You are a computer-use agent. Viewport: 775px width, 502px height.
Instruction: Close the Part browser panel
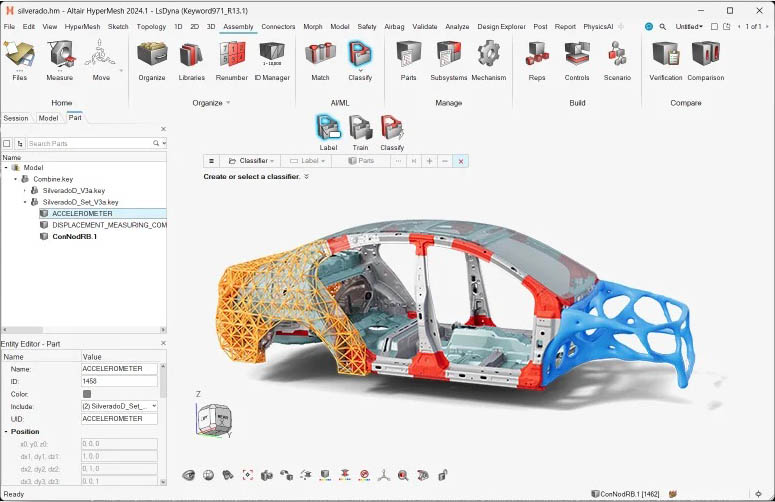[x=163, y=129]
